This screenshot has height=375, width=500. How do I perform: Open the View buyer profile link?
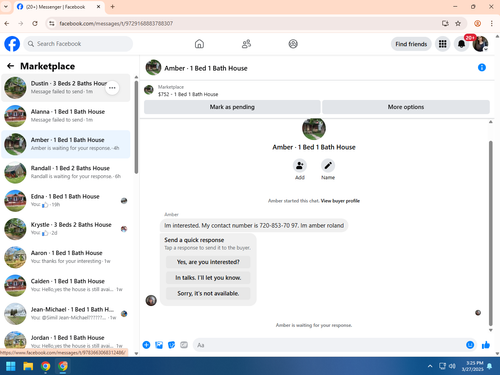340,201
